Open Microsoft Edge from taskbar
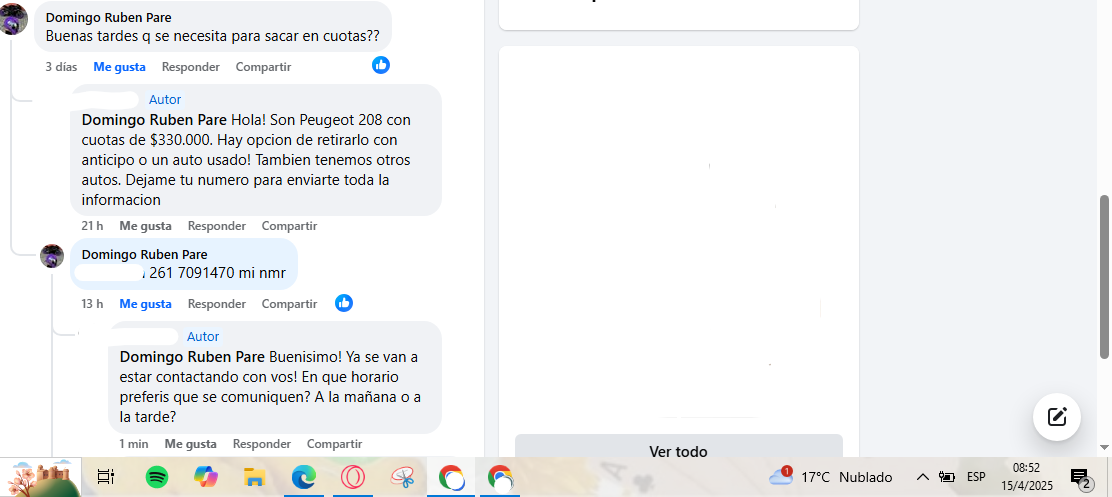 (304, 477)
